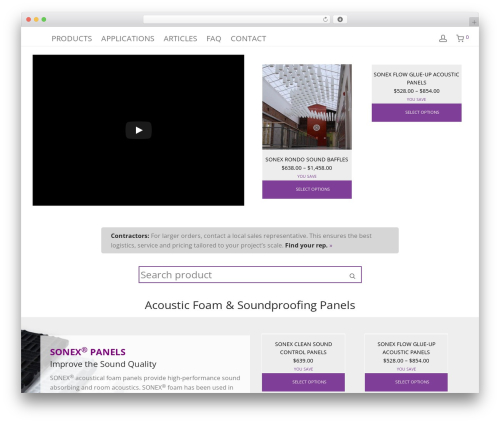The height and width of the screenshot is (423, 500).
Task: Reload the page via browser refresh icon
Action: pyautogui.click(x=325, y=20)
